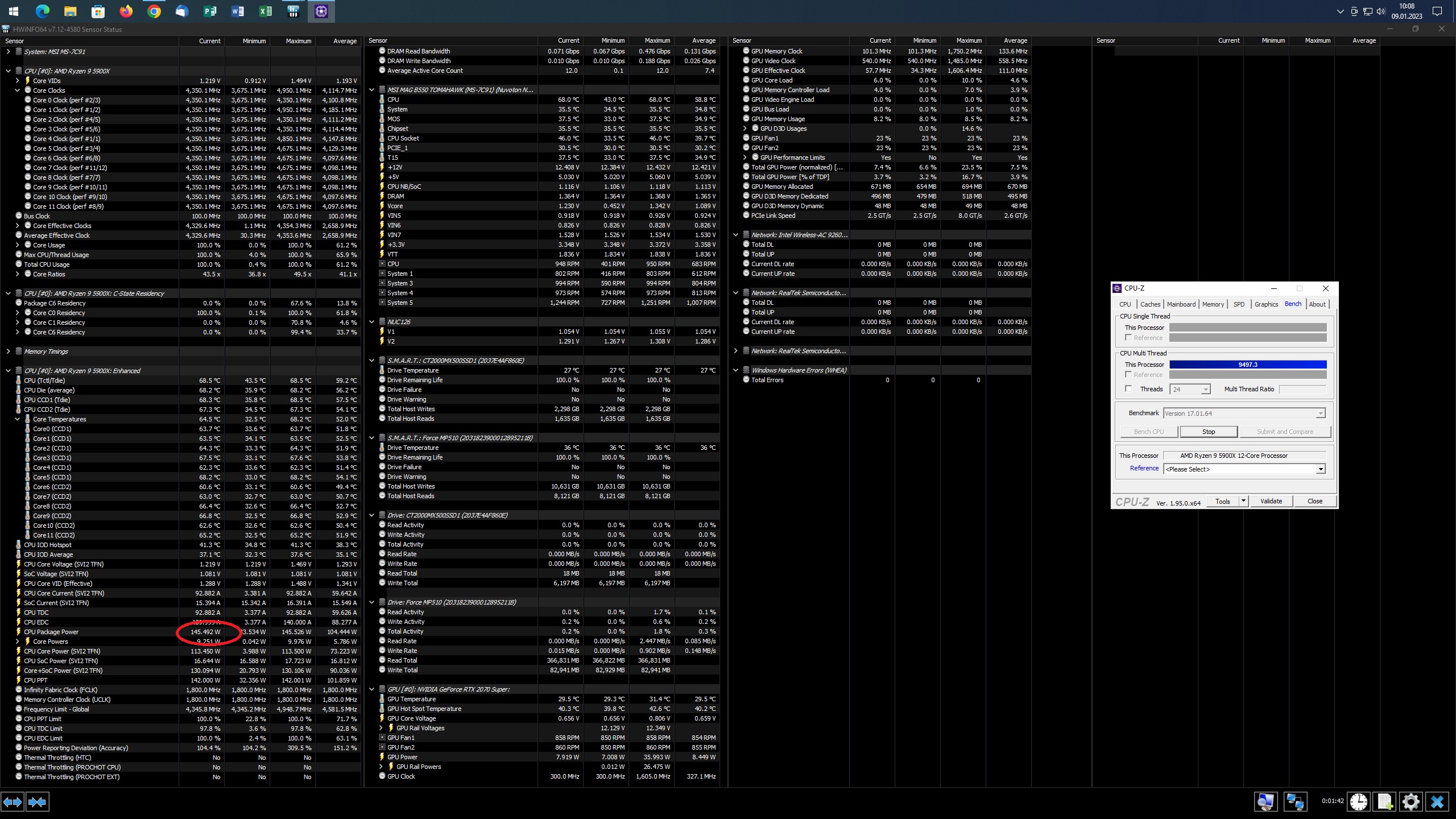
Task: Reset the sensor clock timer icon
Action: point(1358,802)
